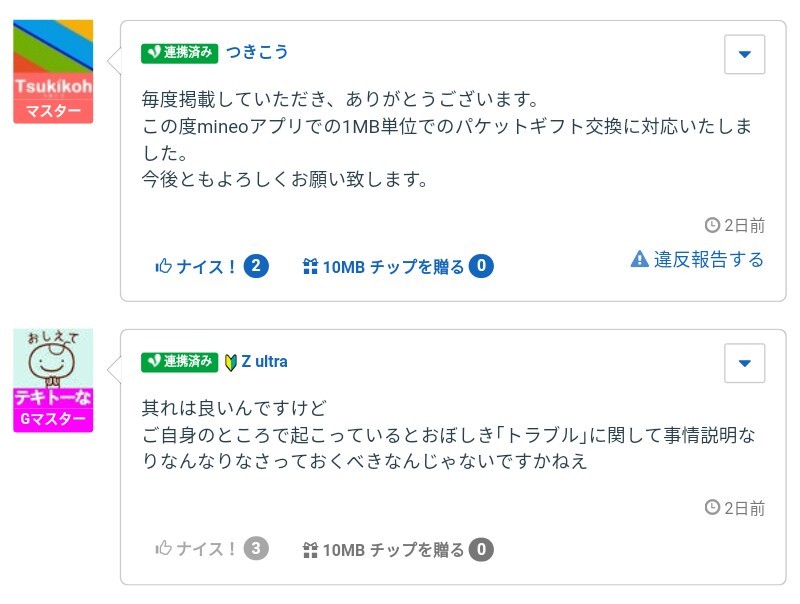Click 2日前 timestamp on つきこう comment
The width and height of the screenshot is (800, 604).
pyautogui.click(x=735, y=225)
